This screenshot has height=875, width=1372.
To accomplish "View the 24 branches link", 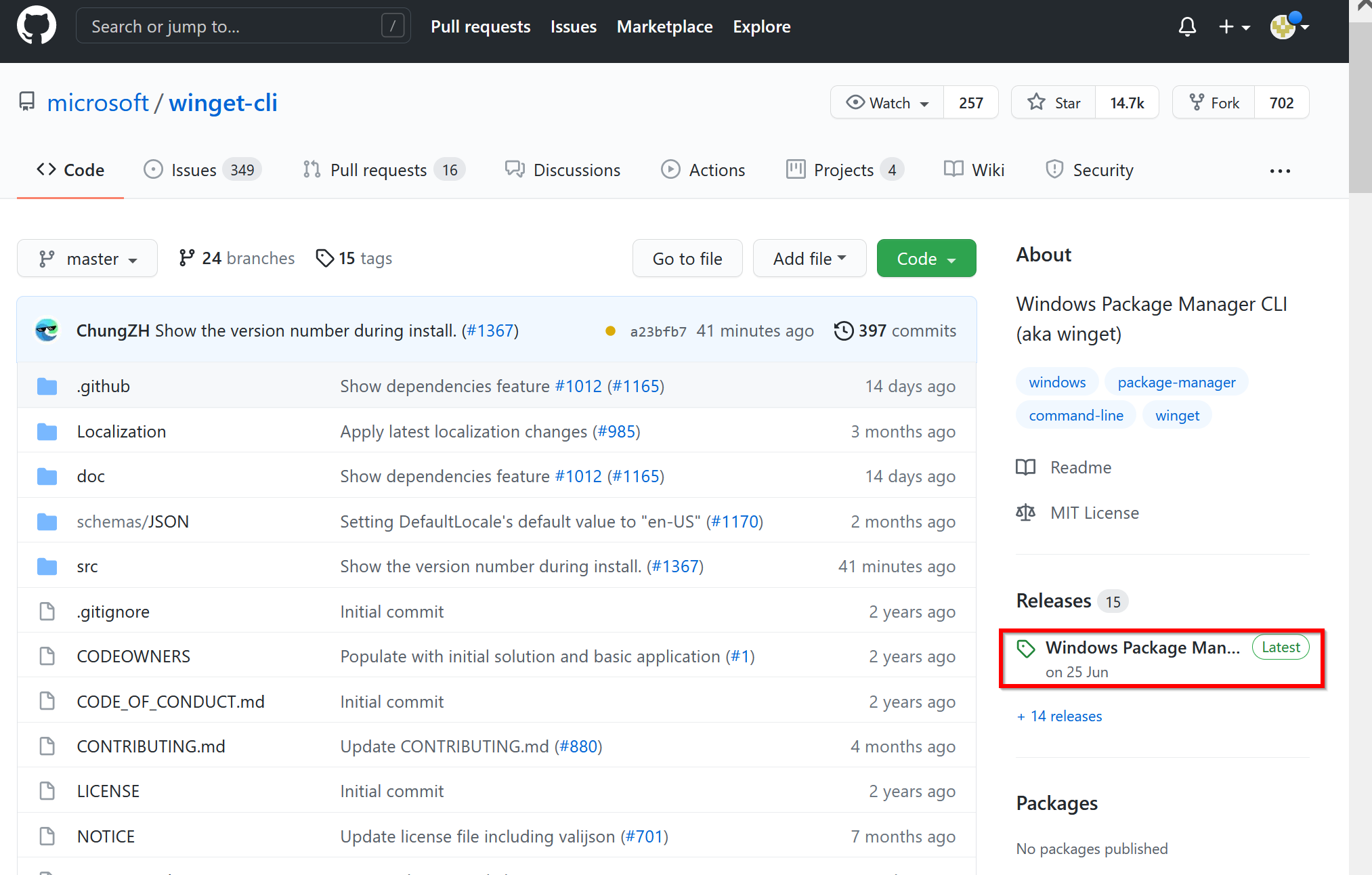I will coord(236,258).
